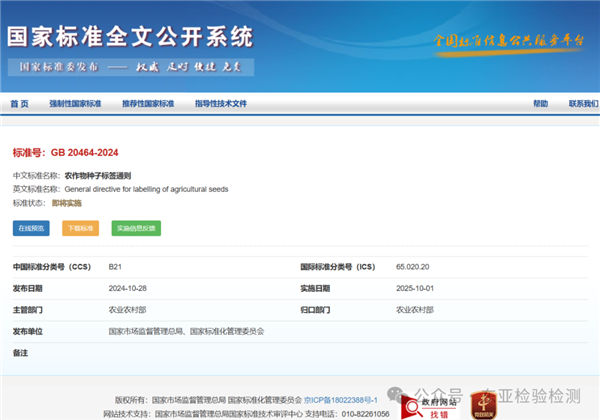Click the blue 在线预览 button
The height and width of the screenshot is (420, 600).
tap(30, 228)
